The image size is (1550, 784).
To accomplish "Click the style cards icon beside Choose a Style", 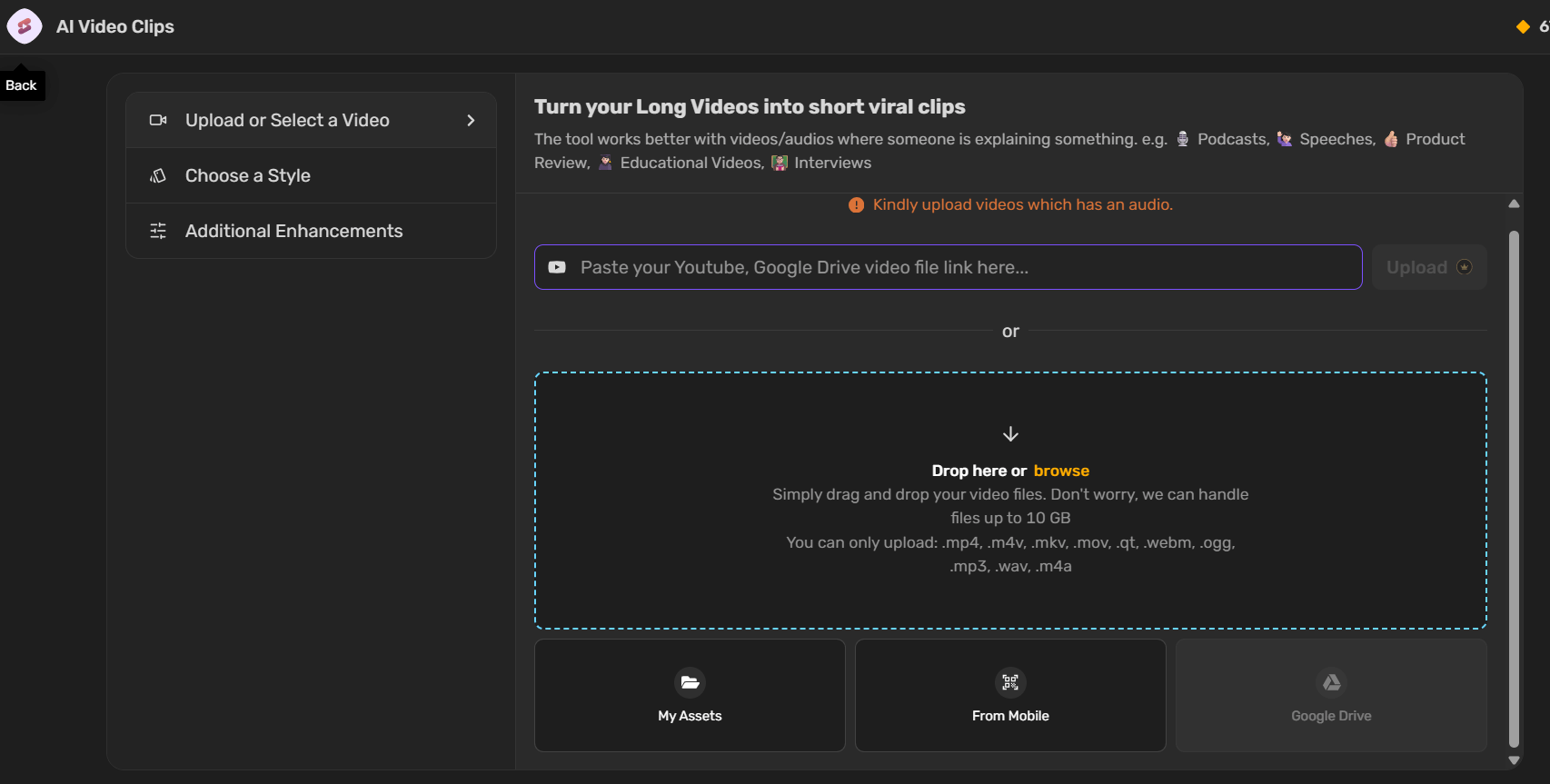I will pyautogui.click(x=158, y=175).
